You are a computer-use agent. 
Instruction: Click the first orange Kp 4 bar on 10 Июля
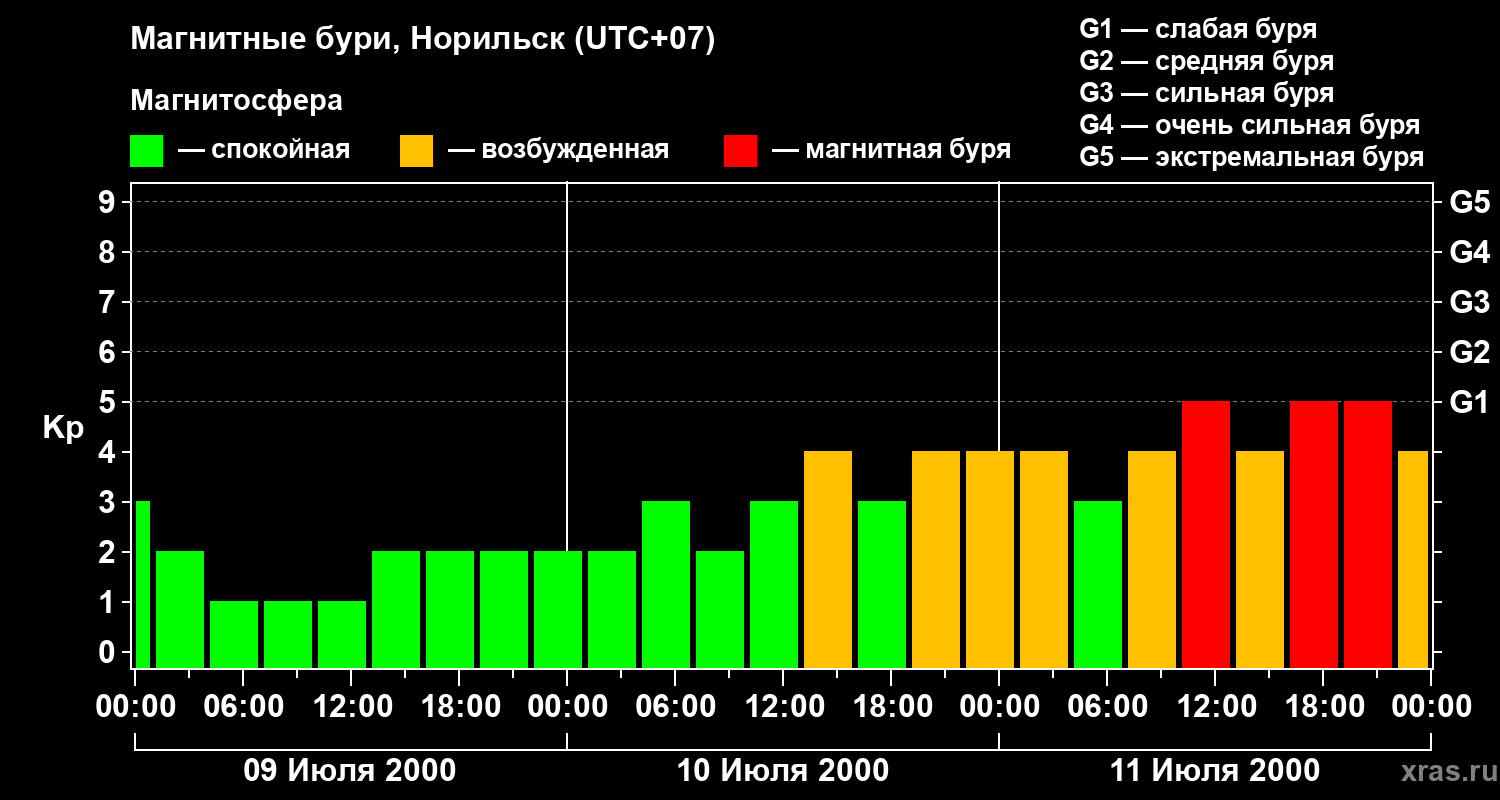tap(828, 559)
